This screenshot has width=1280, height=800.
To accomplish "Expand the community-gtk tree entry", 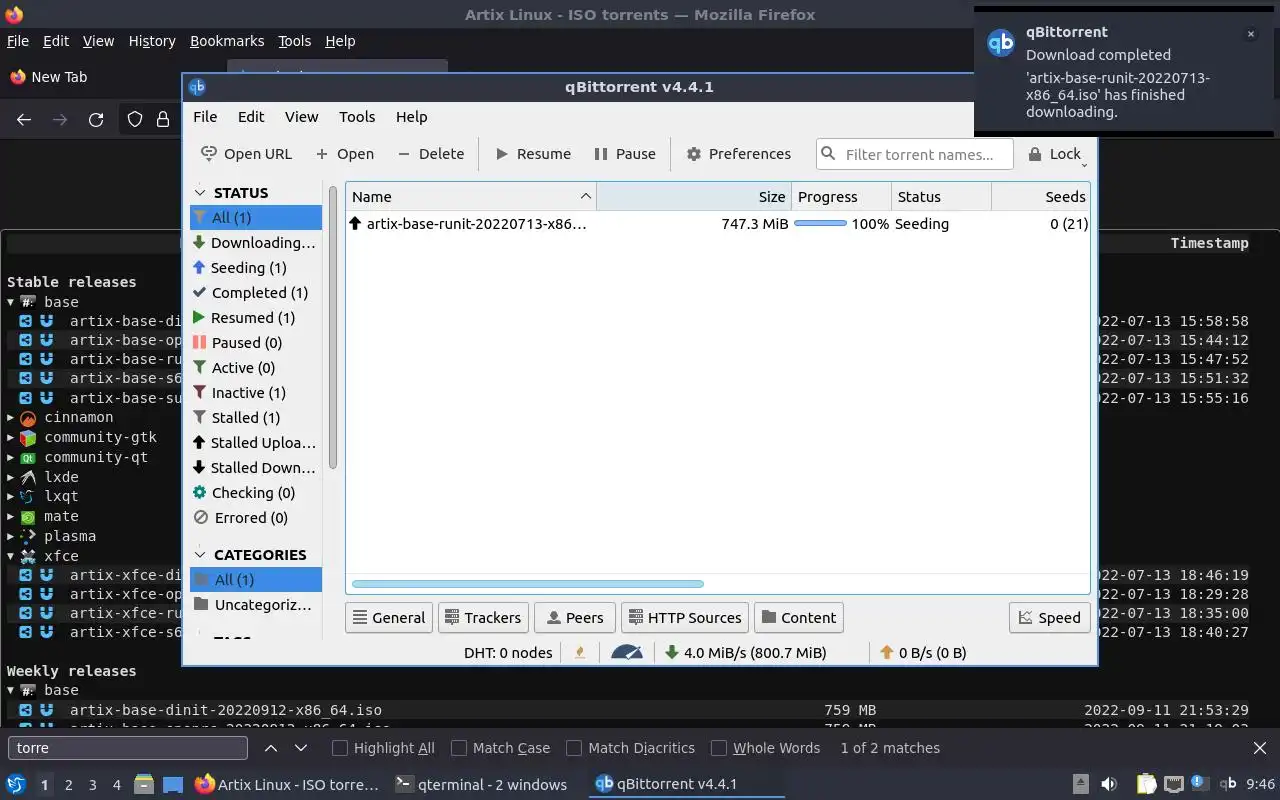I will [11, 437].
